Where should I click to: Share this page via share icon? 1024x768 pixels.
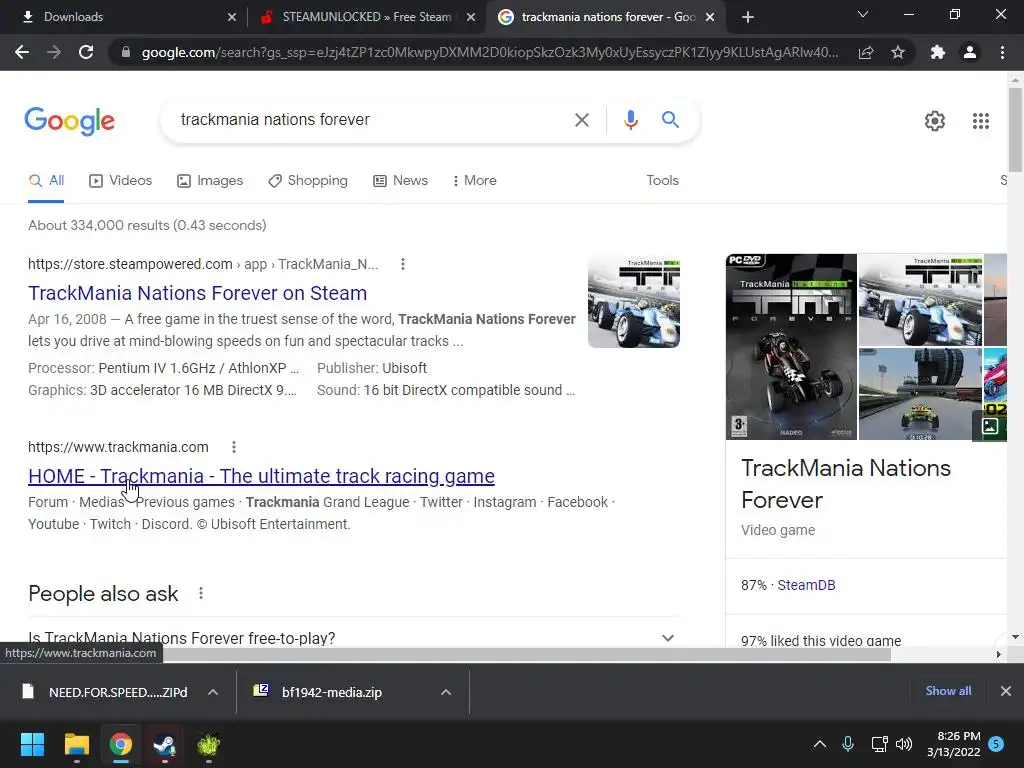(866, 52)
